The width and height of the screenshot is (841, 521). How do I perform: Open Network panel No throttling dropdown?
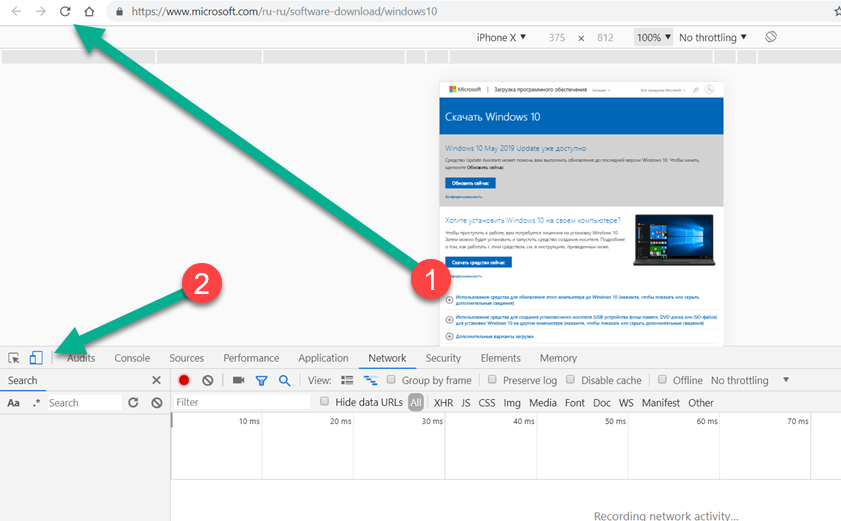tap(750, 380)
